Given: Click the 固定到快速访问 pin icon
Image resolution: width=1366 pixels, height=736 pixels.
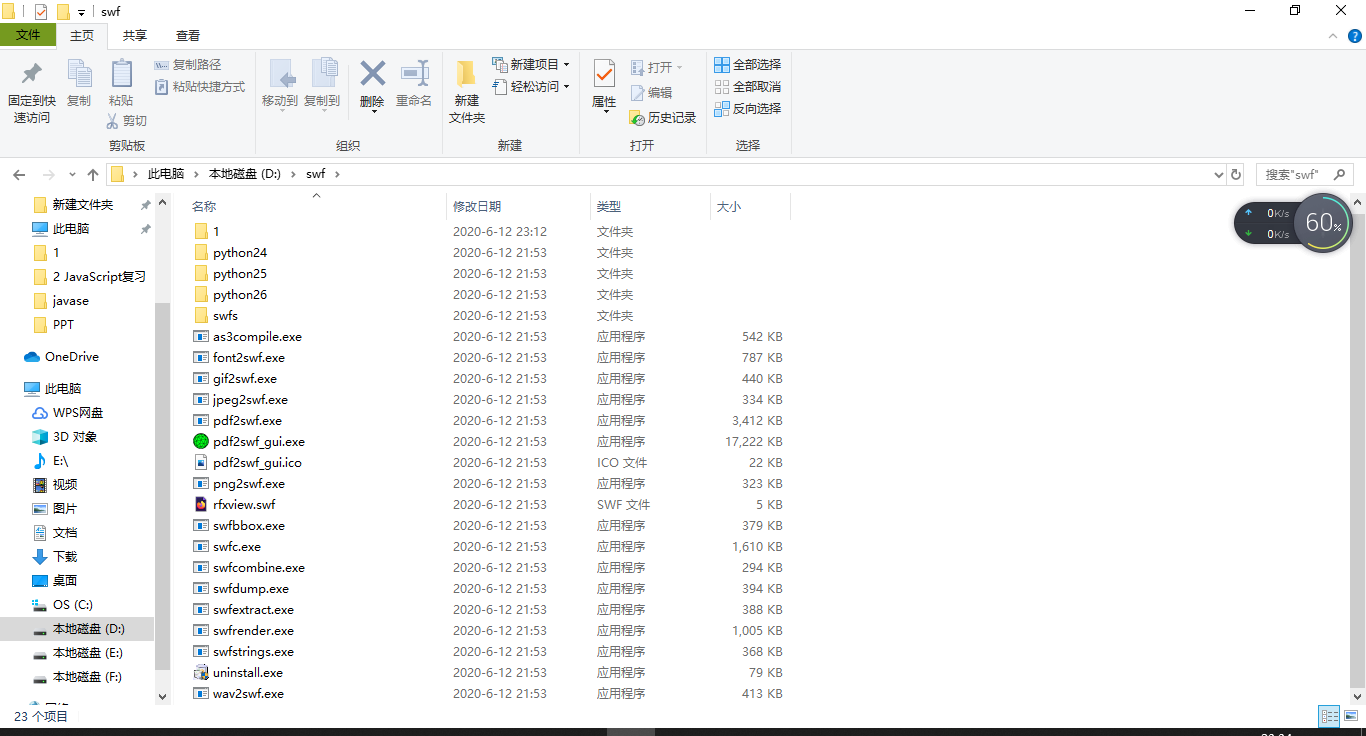Looking at the screenshot, I should pos(31,74).
